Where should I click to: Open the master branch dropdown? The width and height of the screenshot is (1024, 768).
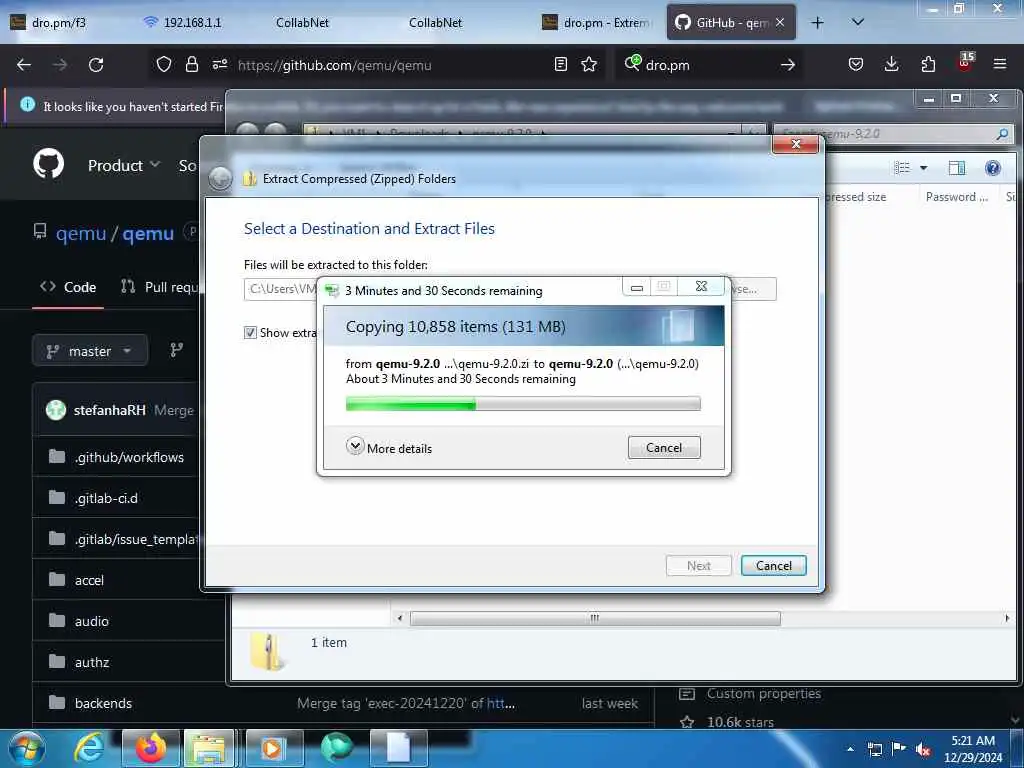(x=90, y=351)
